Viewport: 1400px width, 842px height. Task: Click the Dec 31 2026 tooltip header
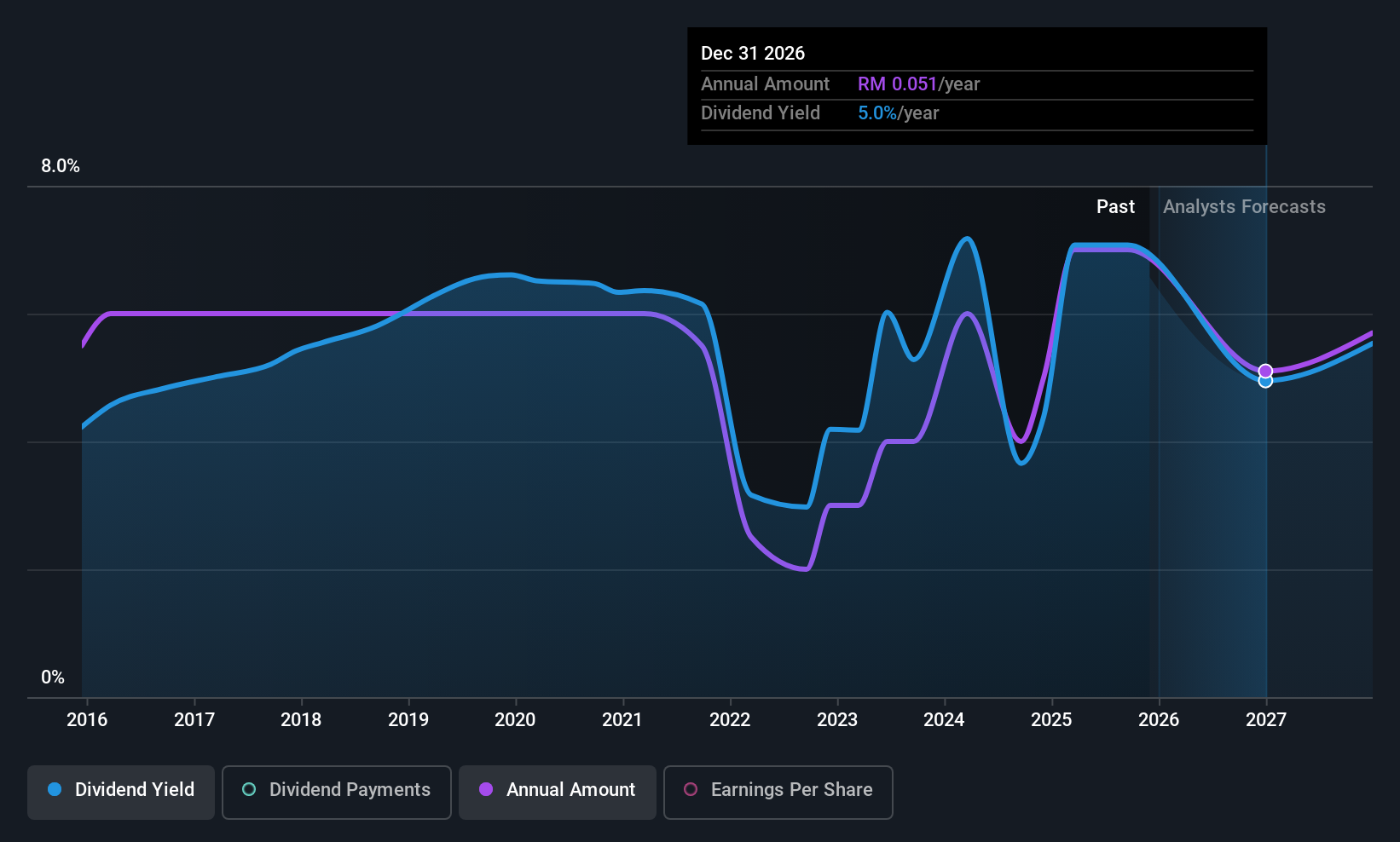[x=753, y=54]
